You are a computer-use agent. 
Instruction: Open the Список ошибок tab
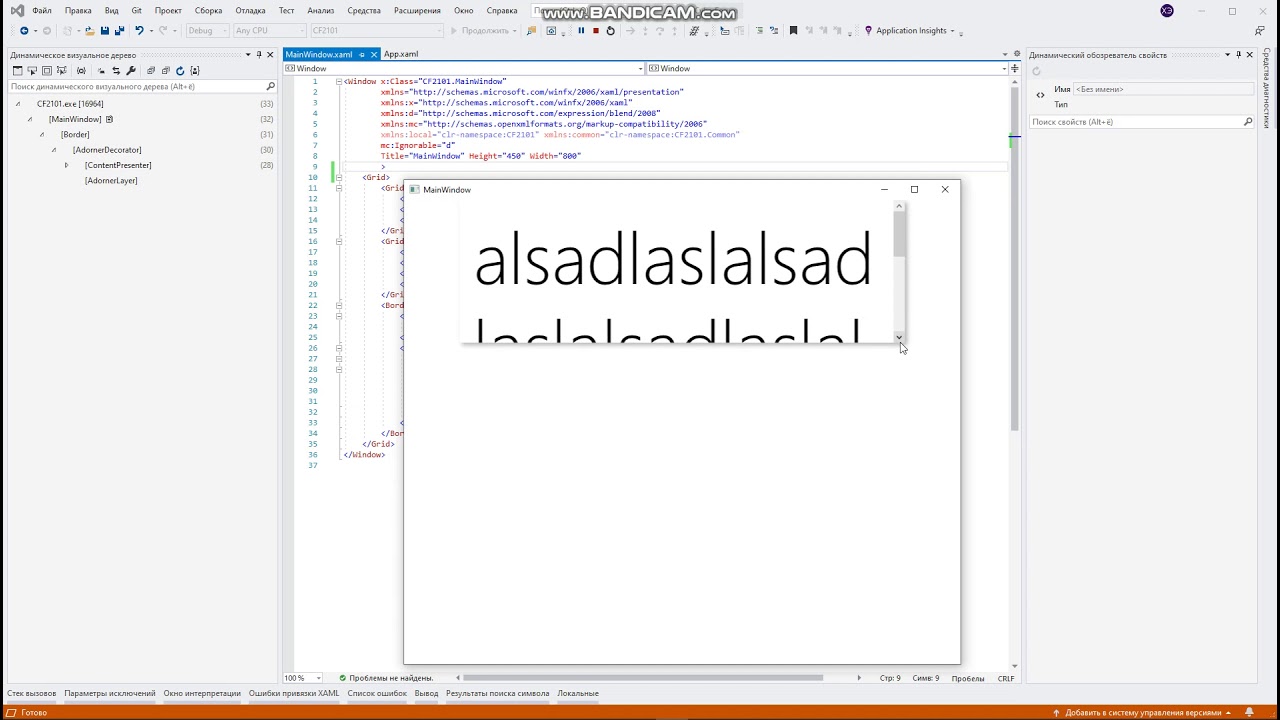pos(377,693)
